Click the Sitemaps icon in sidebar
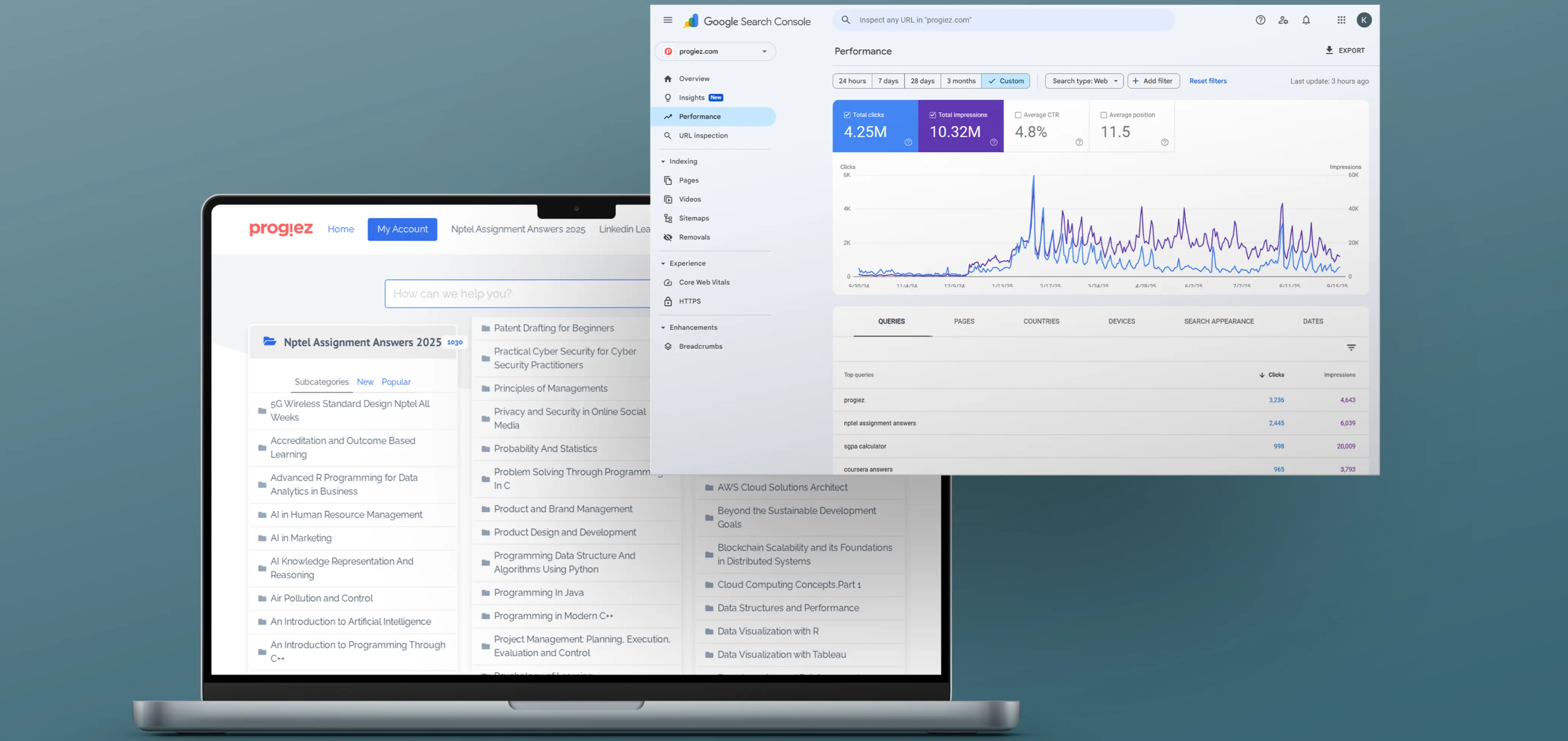 (x=668, y=218)
